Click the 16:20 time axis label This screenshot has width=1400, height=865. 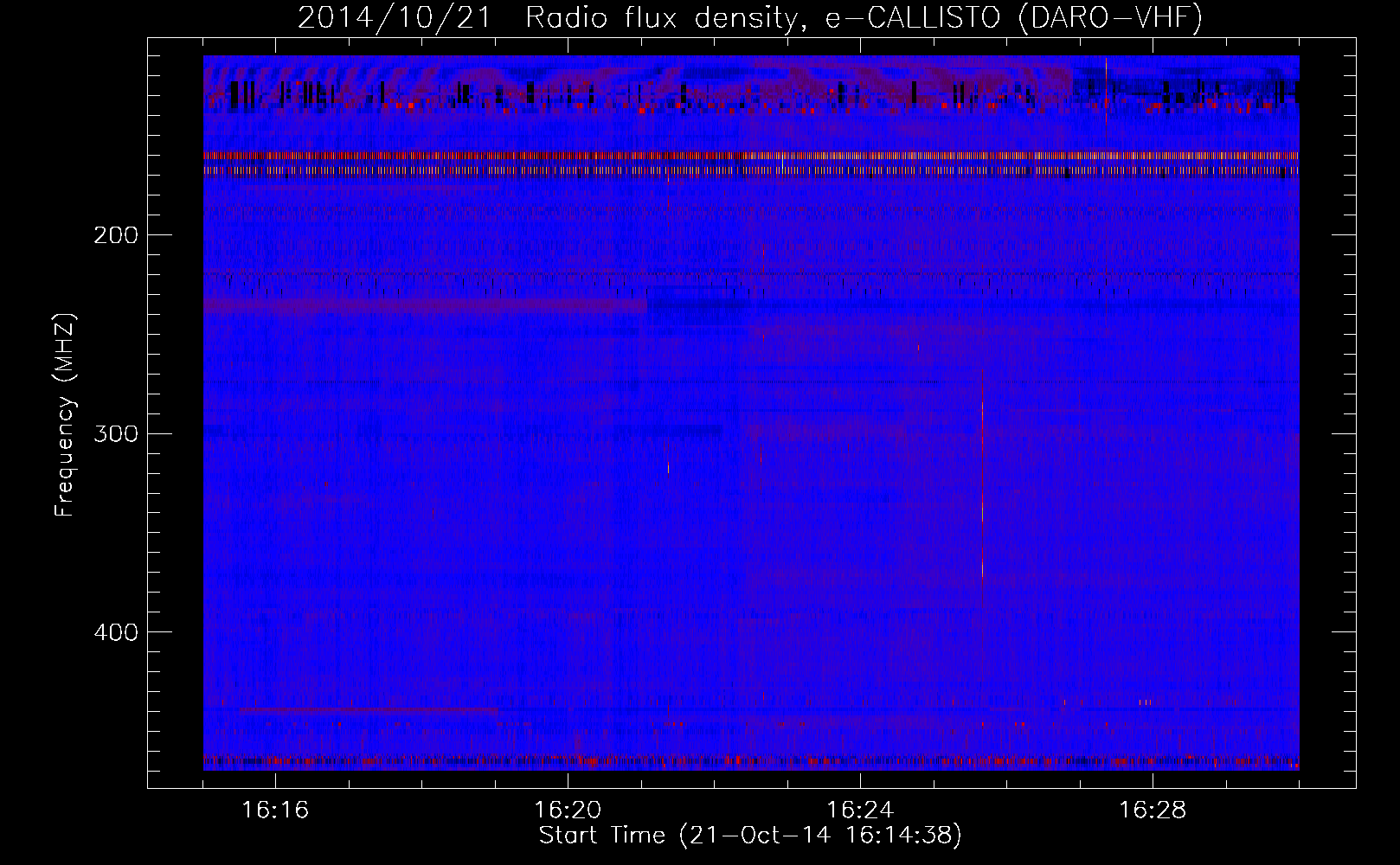coord(568,811)
